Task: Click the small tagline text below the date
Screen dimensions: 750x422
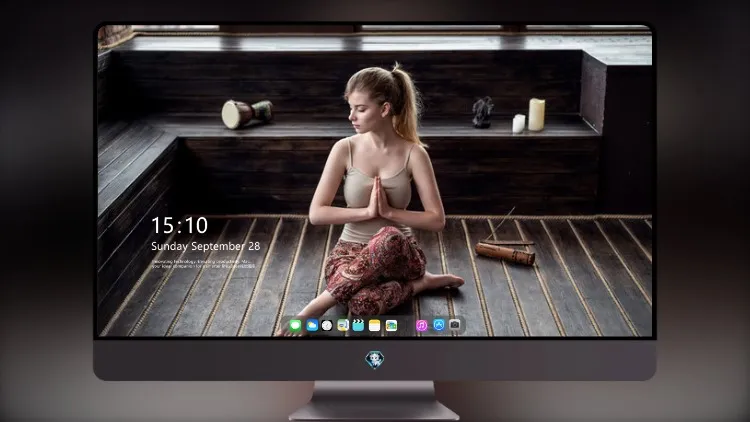Action: click(203, 264)
